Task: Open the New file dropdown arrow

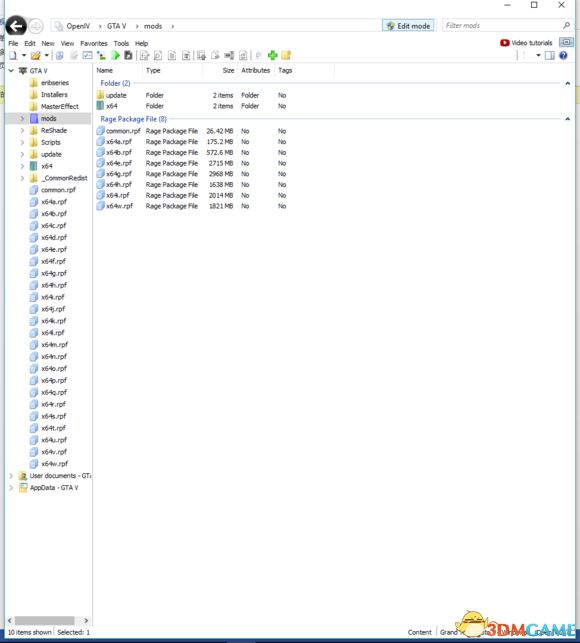Action: tap(24, 55)
